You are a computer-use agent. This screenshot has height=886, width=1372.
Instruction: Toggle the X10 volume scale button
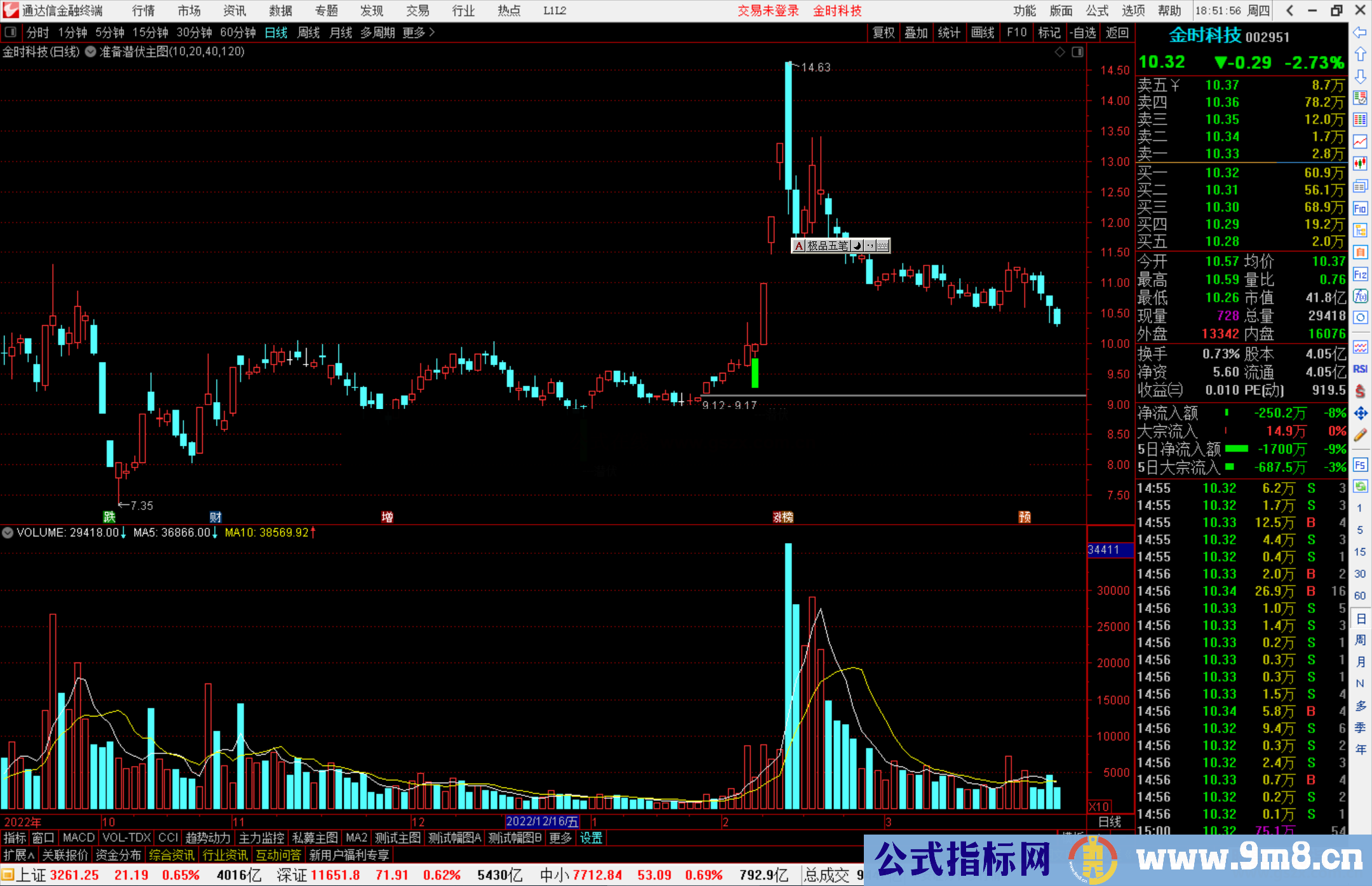[x=1100, y=807]
